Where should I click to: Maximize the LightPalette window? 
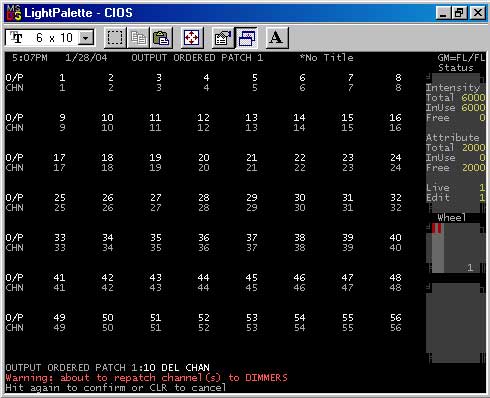(459, 13)
